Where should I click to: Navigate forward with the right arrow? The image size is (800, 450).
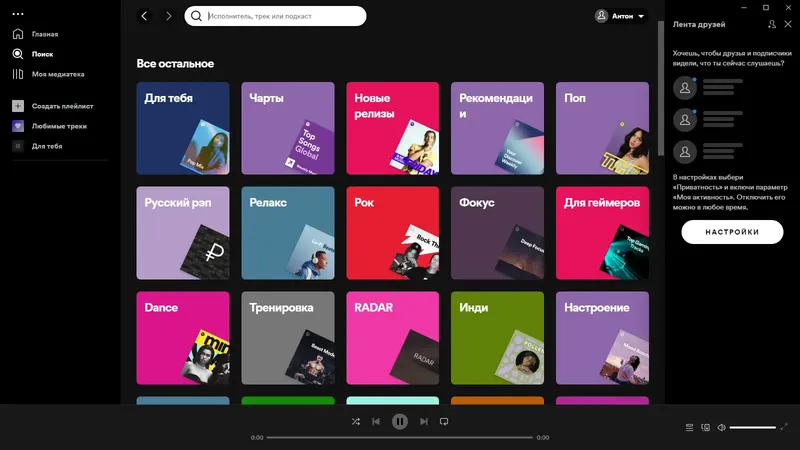168,16
